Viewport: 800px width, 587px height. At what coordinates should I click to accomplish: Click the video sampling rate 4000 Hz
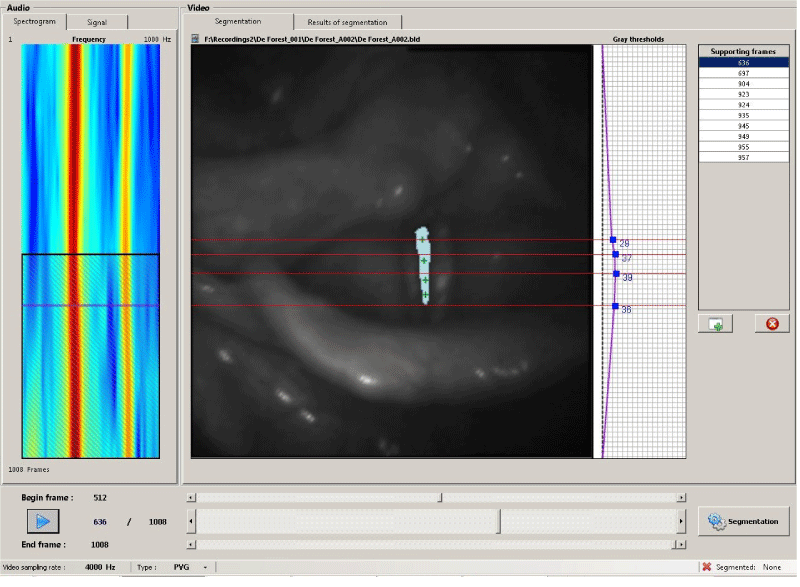[100, 567]
